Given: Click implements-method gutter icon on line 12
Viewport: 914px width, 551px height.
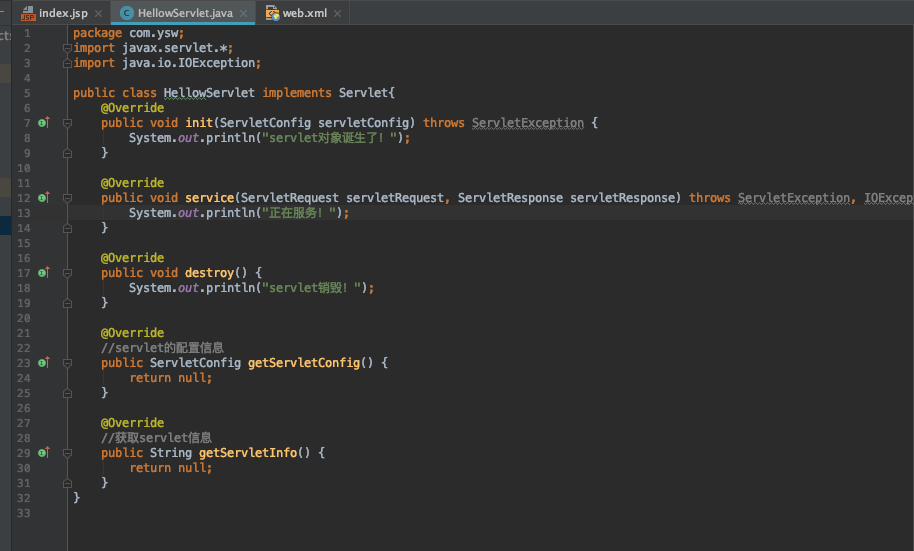Looking at the screenshot, I should (44, 198).
